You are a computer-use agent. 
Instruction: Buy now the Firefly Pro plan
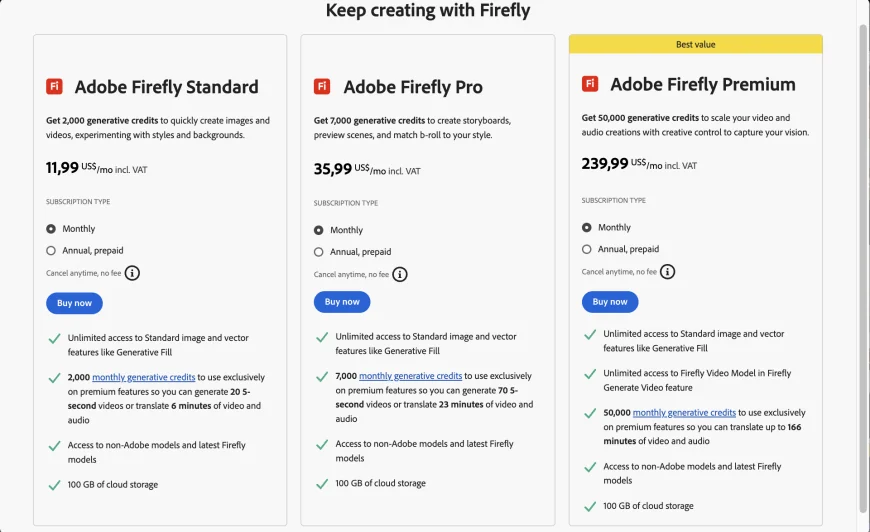click(x=342, y=302)
